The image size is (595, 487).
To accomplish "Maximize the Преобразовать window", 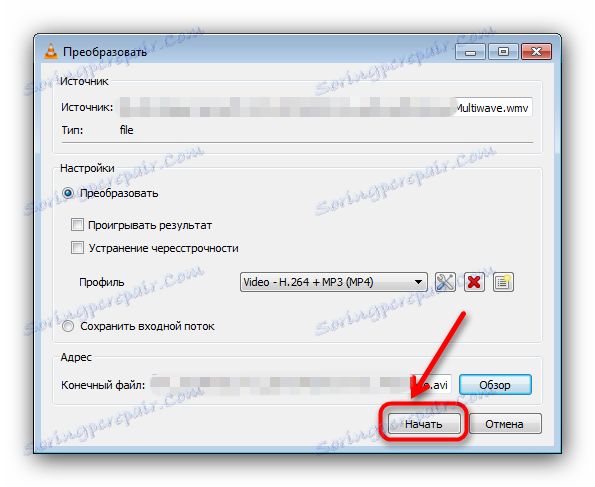I will (503, 52).
